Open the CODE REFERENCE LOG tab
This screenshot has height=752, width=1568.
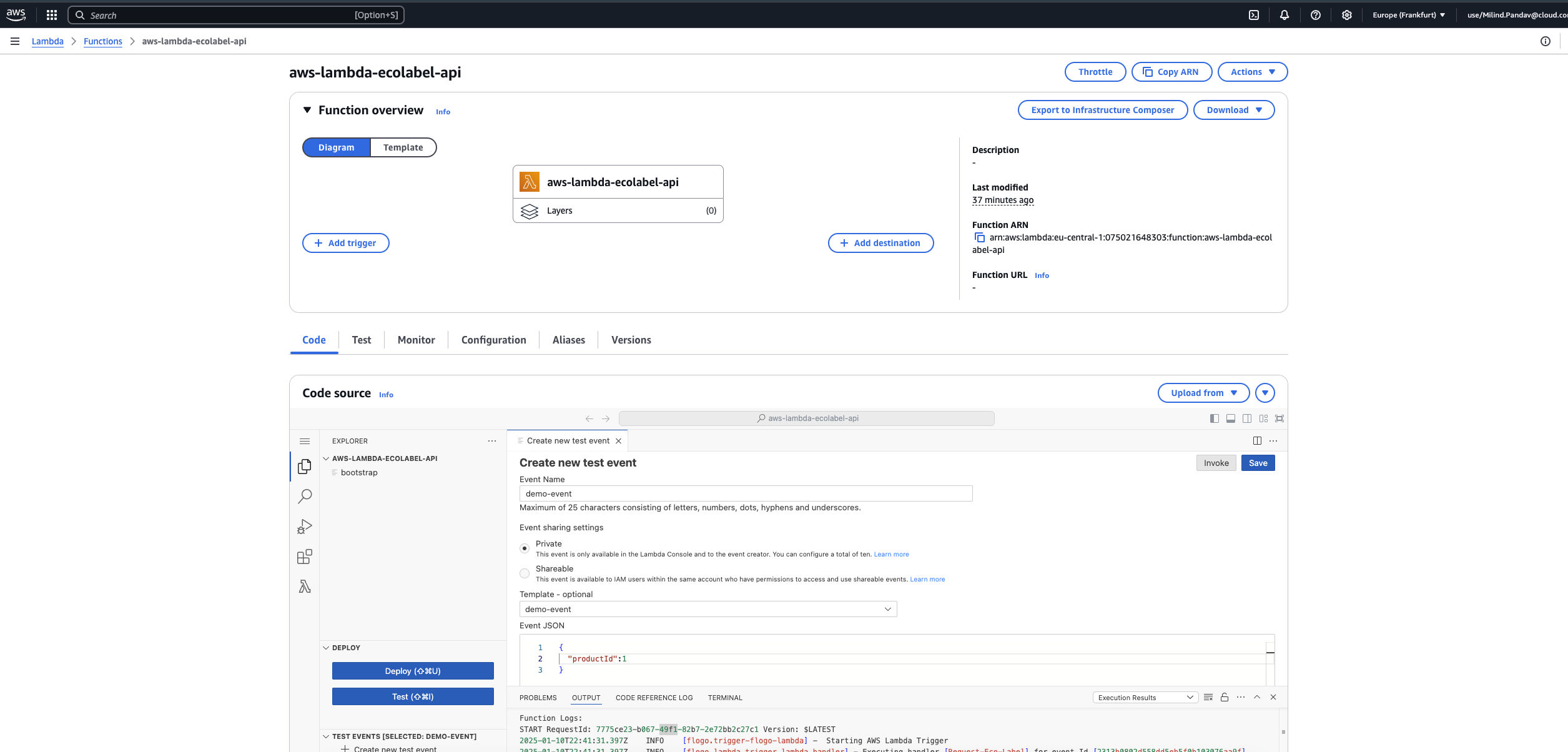pyautogui.click(x=654, y=698)
